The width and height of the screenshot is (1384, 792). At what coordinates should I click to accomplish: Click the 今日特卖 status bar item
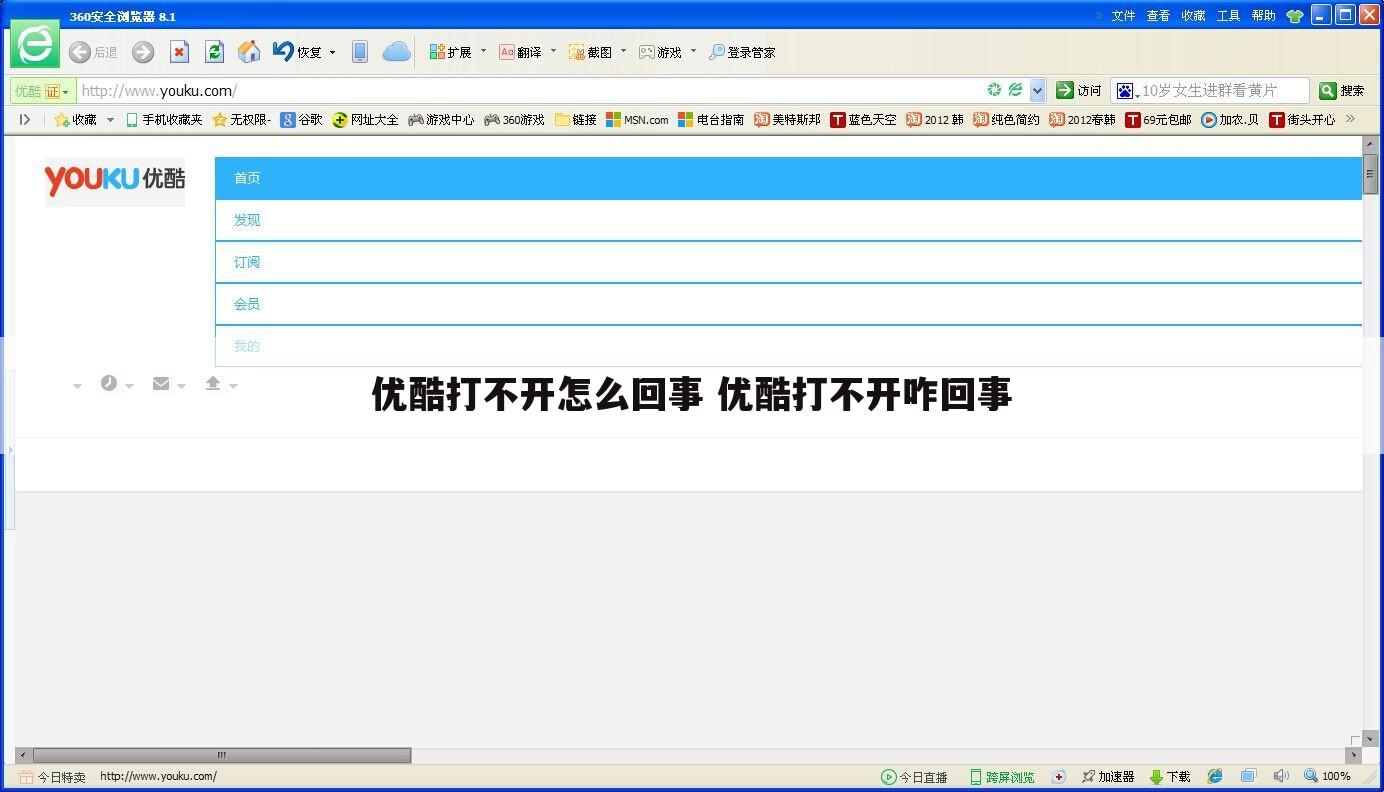point(52,777)
